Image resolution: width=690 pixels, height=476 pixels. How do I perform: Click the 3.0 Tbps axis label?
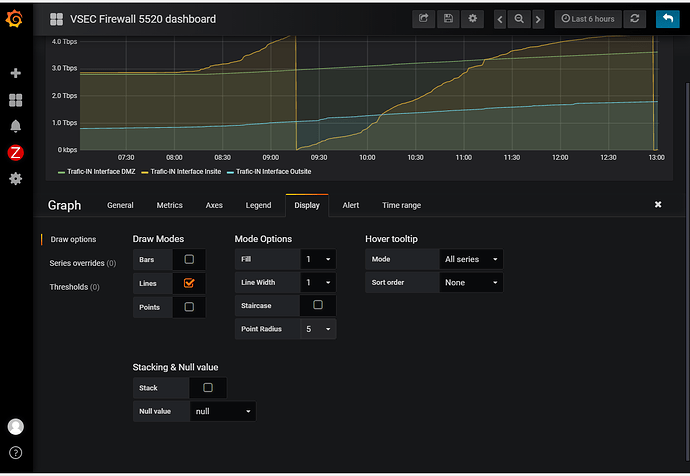pyautogui.click(x=64, y=68)
